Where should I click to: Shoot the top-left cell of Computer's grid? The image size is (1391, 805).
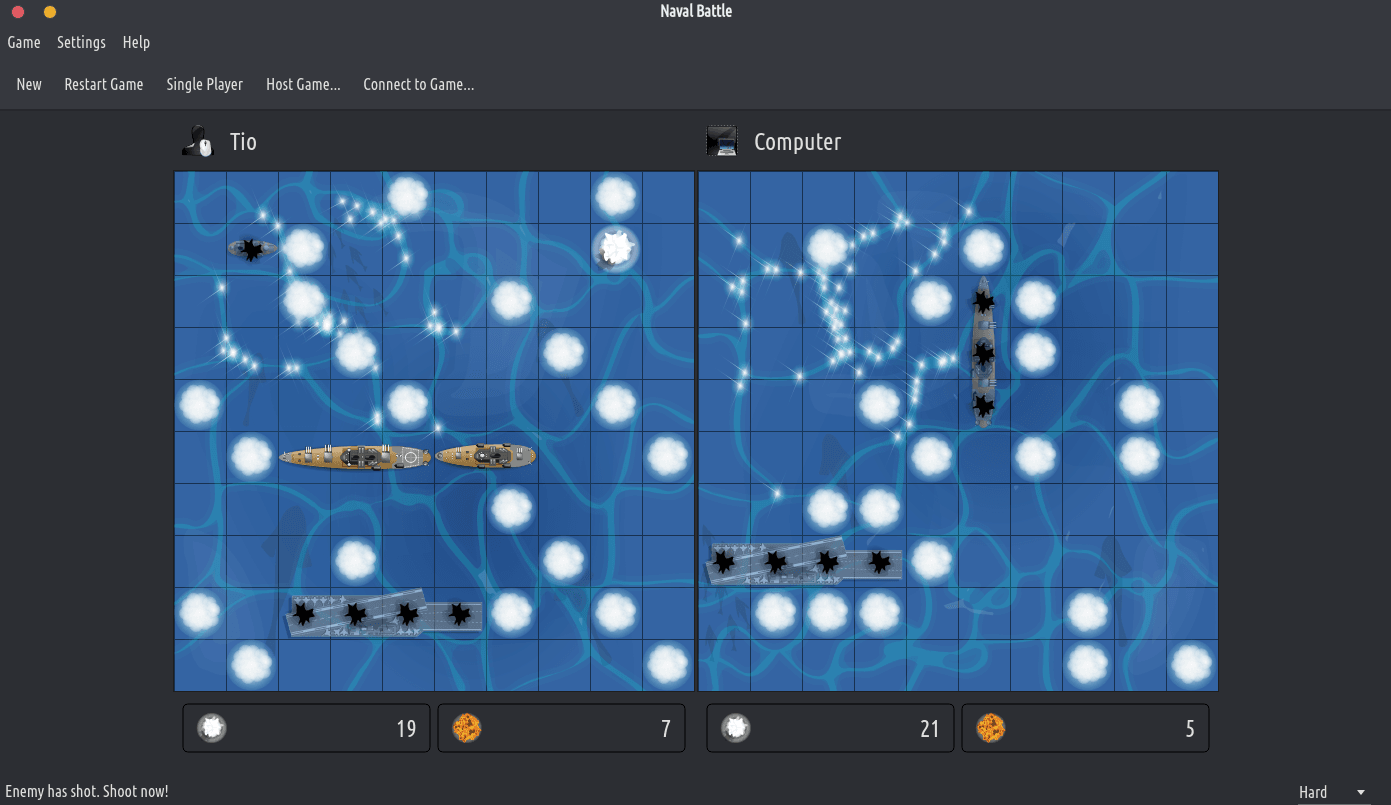click(724, 197)
